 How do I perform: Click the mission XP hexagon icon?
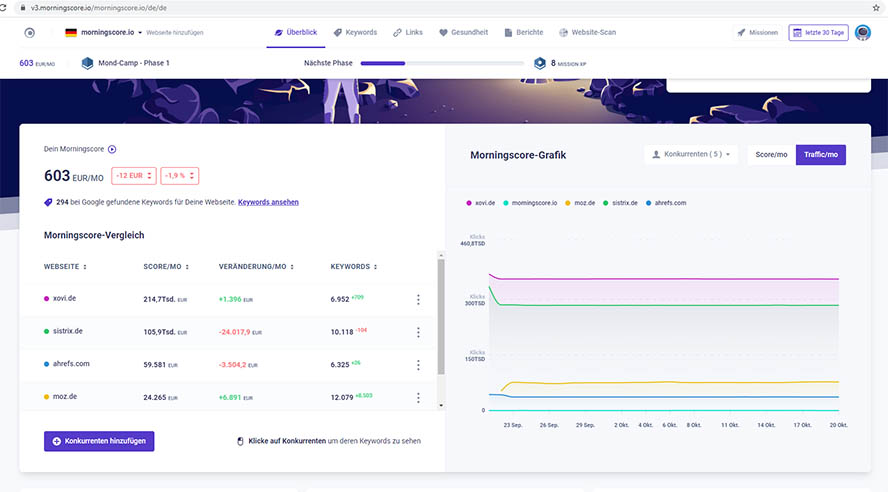[540, 63]
